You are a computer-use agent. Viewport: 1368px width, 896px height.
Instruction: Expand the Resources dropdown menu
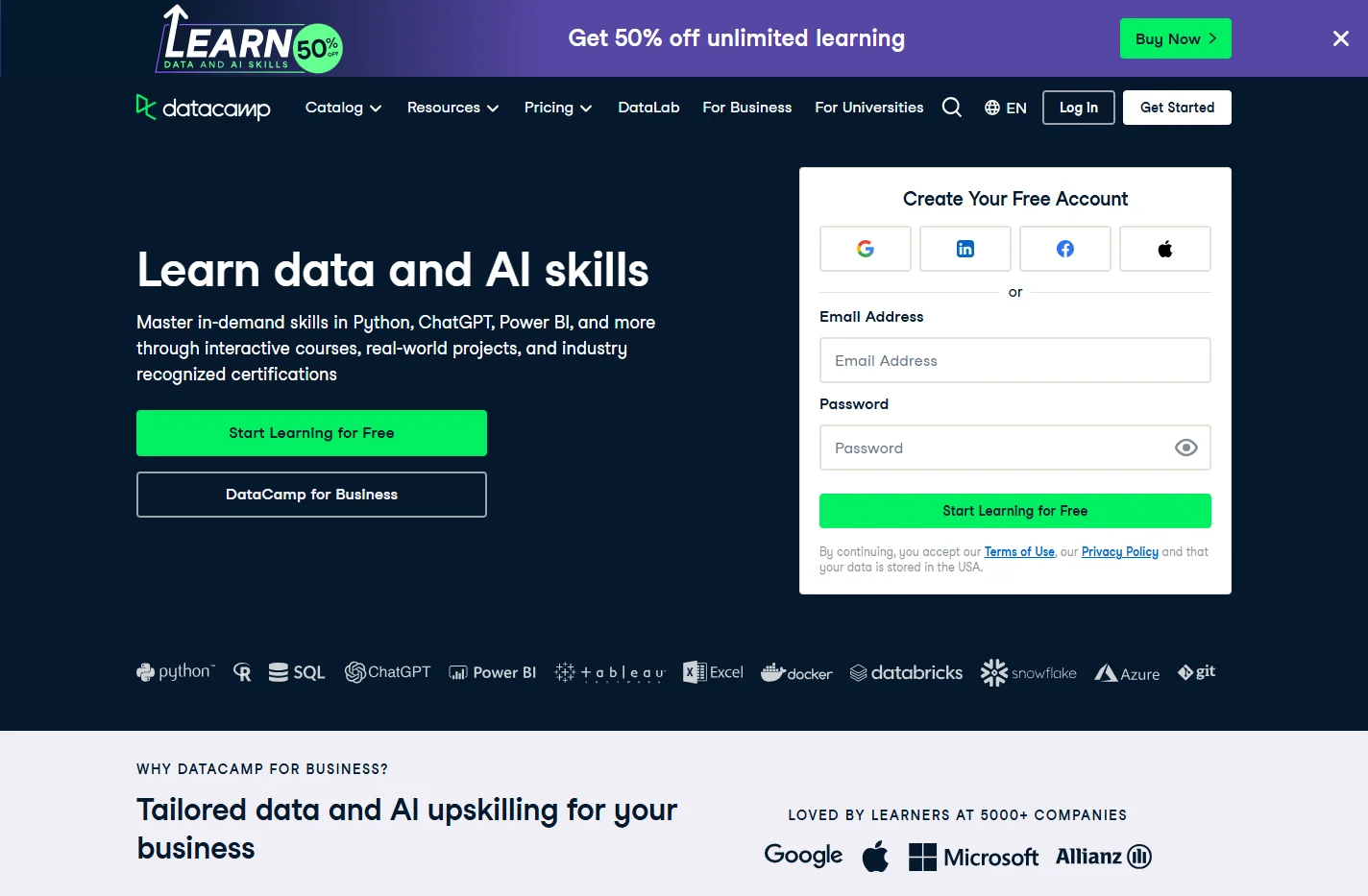click(x=452, y=108)
